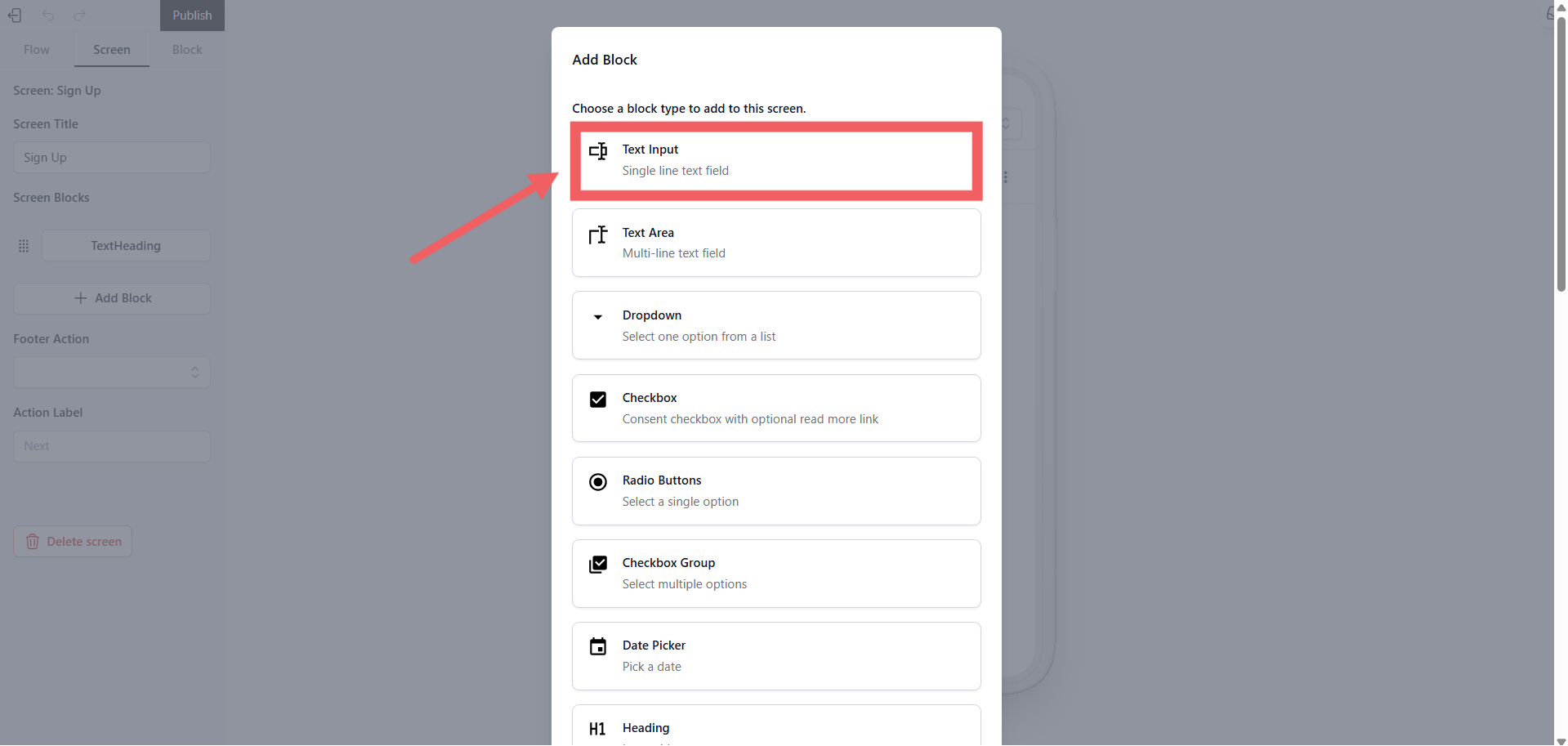Switch to the Block tab
This screenshot has width=1568, height=746.
point(187,50)
